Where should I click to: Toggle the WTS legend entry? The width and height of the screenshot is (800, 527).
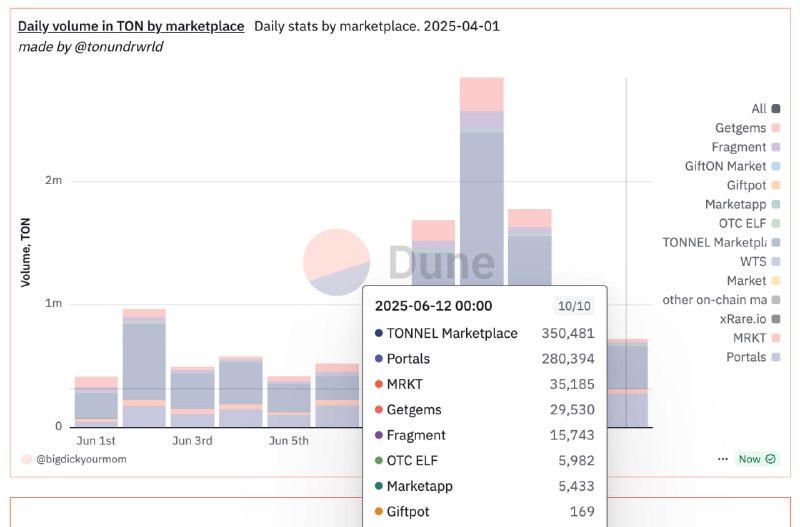pyautogui.click(x=760, y=262)
